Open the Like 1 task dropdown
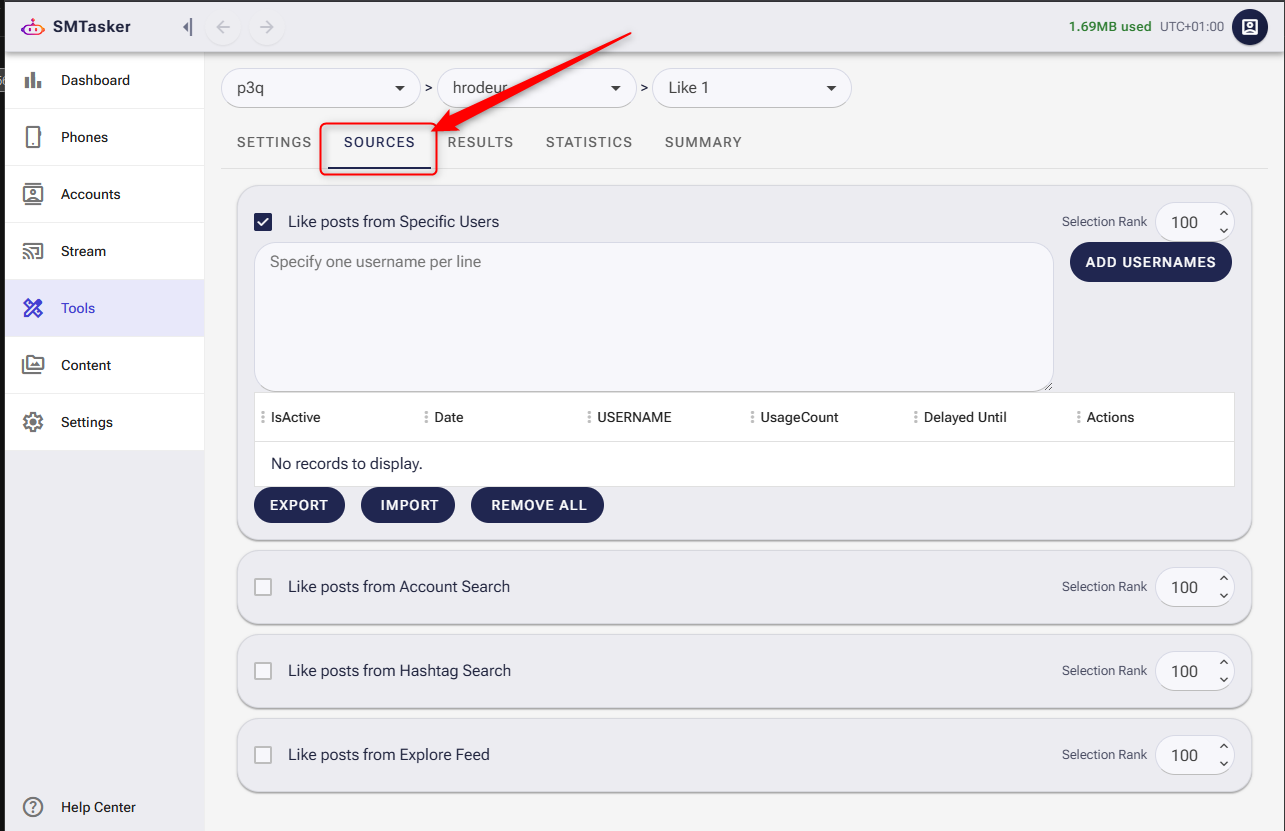Image resolution: width=1285 pixels, height=831 pixels. (751, 88)
